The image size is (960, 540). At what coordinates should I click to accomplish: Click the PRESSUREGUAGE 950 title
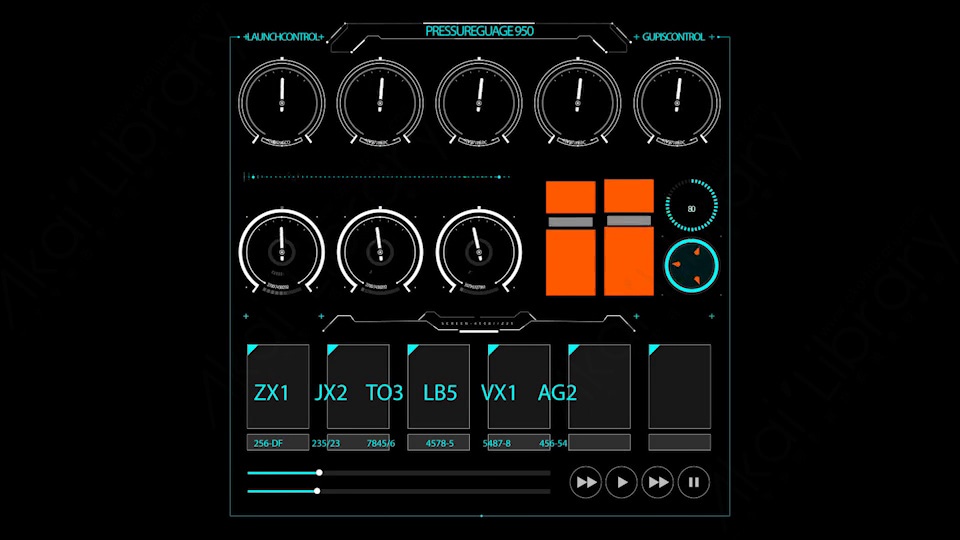[x=479, y=31]
